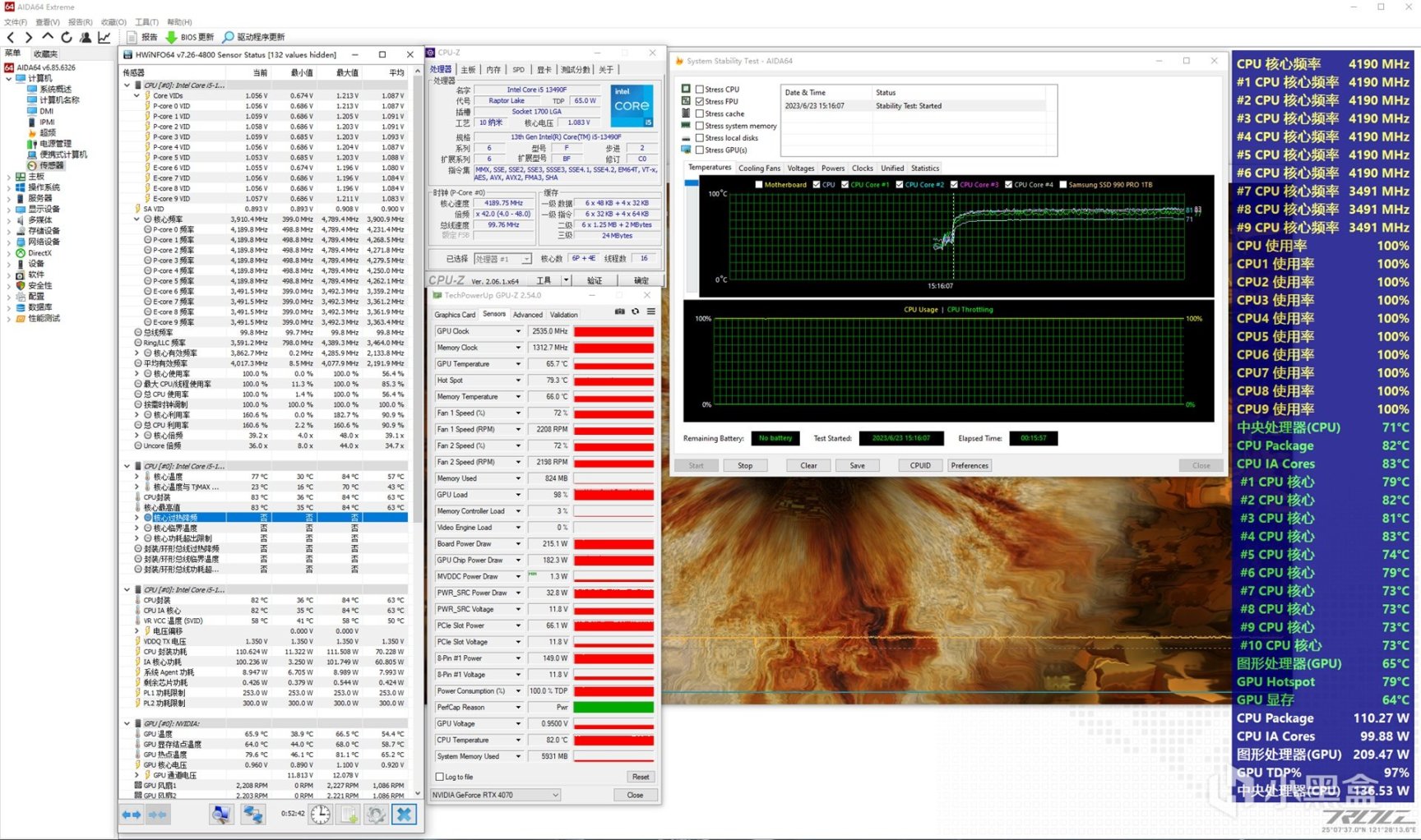Switch to Cooling Fans tab
The width and height of the screenshot is (1421, 840).
tap(759, 168)
